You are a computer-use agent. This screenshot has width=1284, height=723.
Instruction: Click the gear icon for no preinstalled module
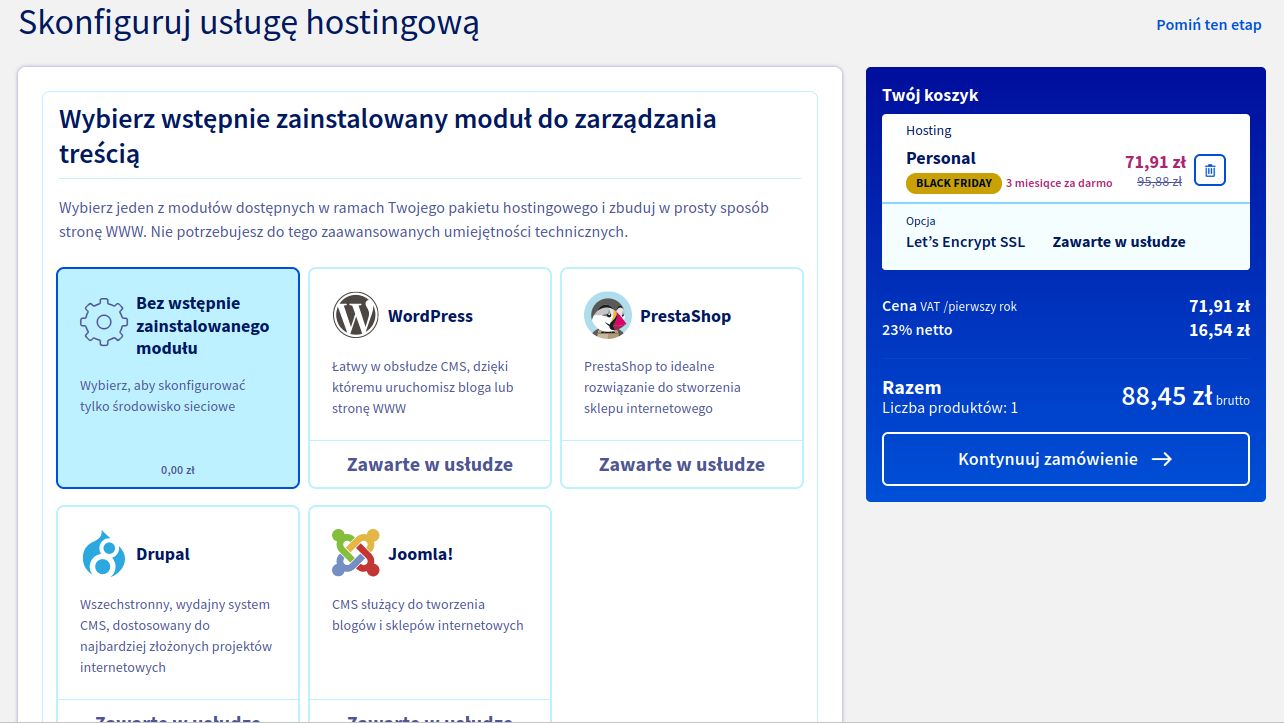[x=104, y=322]
